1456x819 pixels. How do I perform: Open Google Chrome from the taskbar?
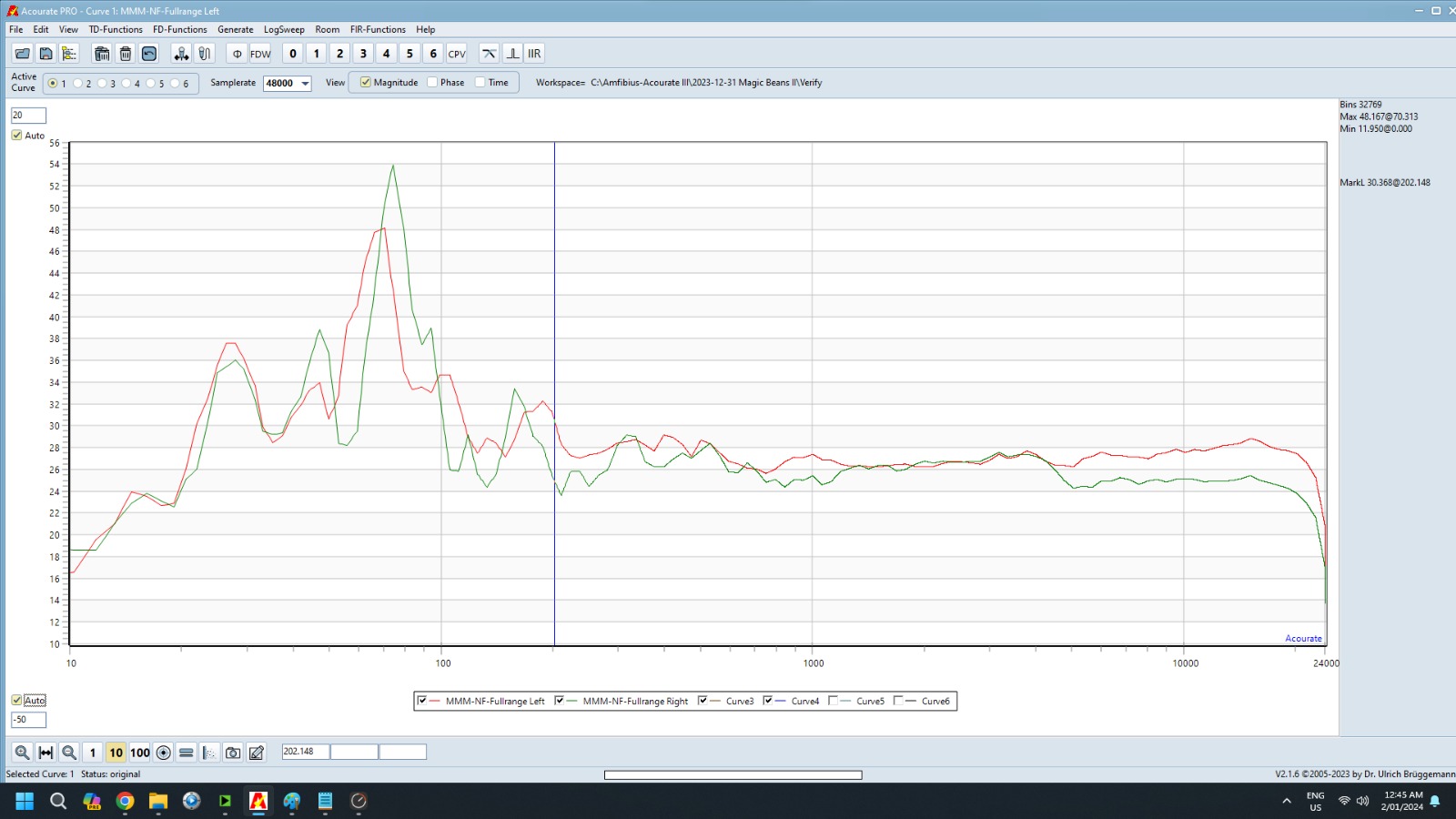[125, 801]
